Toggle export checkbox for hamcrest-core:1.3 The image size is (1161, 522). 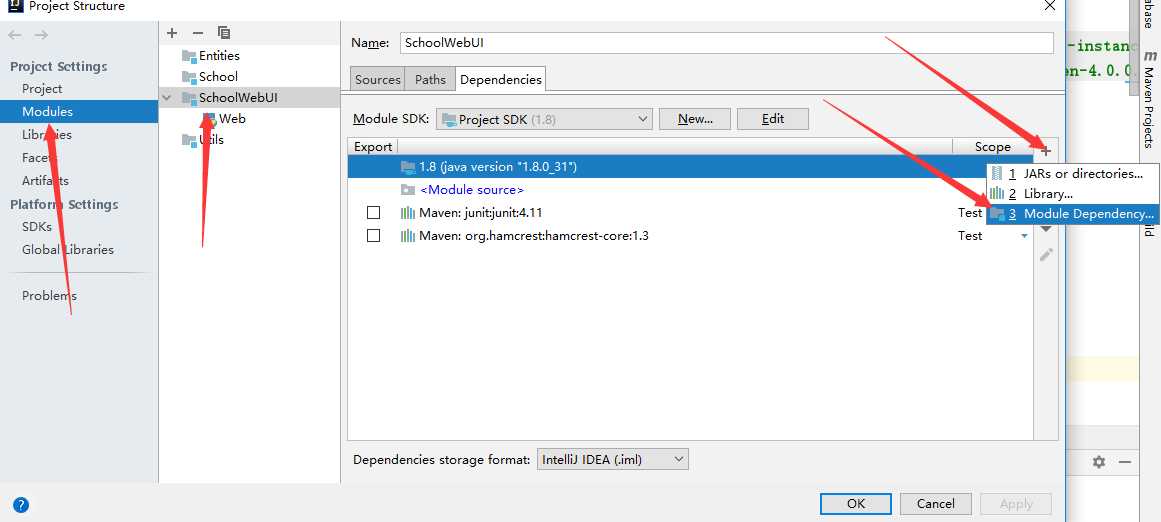coord(373,235)
